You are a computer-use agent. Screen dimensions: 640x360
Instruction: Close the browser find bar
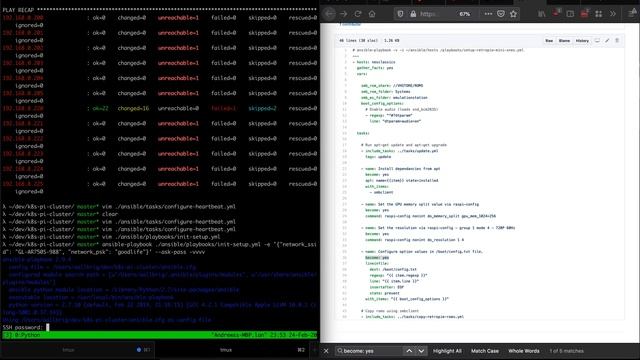pyautogui.click(x=326, y=351)
